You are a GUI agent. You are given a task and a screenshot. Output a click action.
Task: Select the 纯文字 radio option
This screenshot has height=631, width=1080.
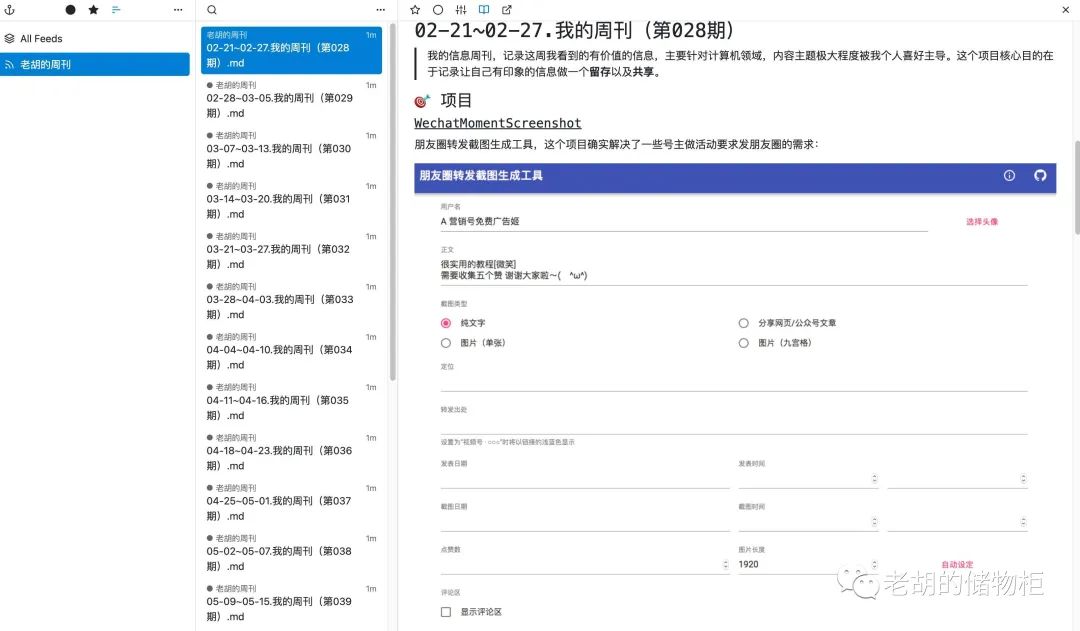coord(446,323)
